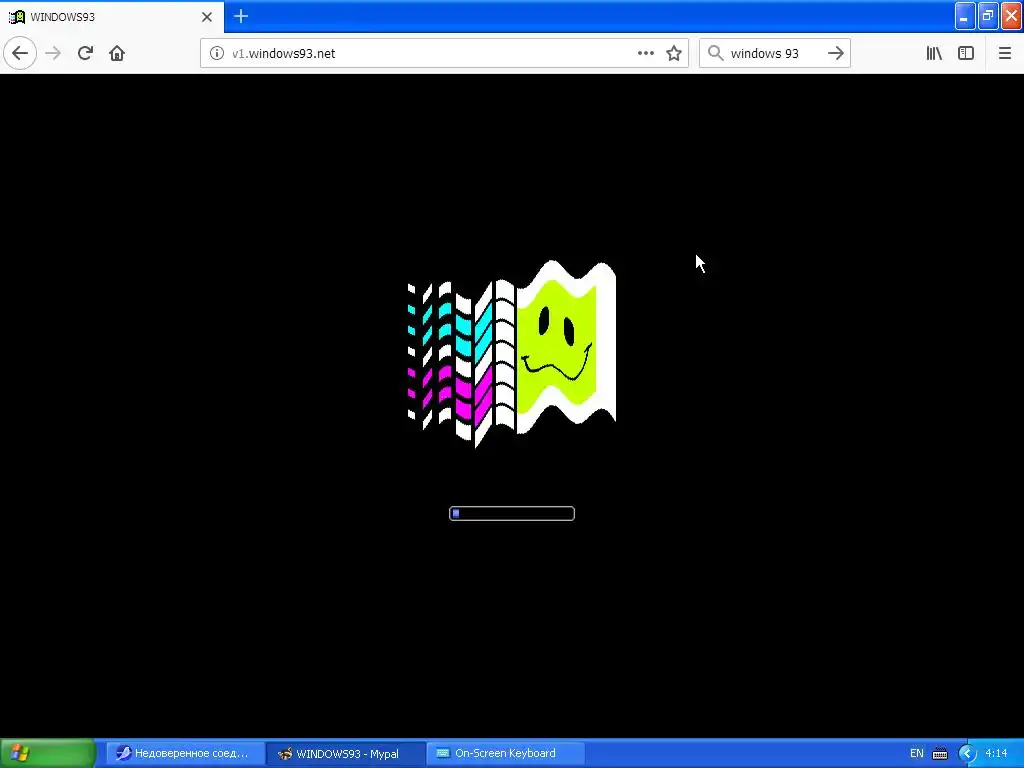
Task: Reload the current page
Action: click(x=86, y=53)
